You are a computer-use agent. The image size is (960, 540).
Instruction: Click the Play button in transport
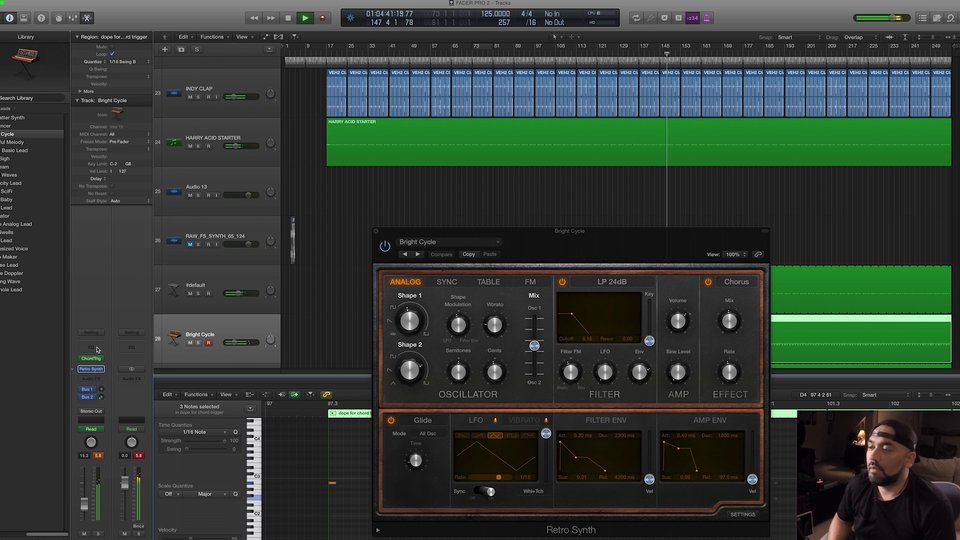[x=305, y=18]
